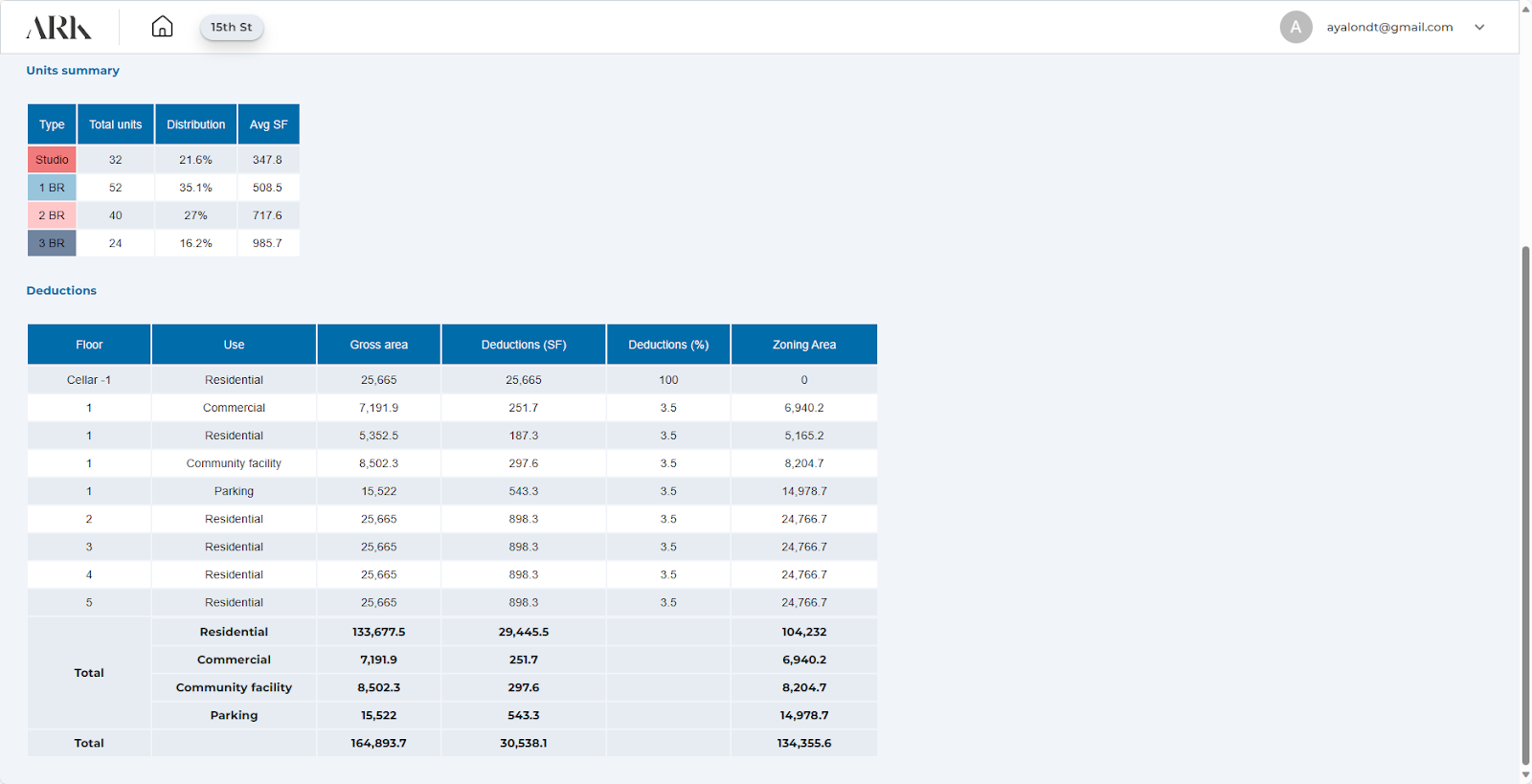Viewport: 1532px width, 784px height.
Task: Go to the home page icon
Action: 163,27
